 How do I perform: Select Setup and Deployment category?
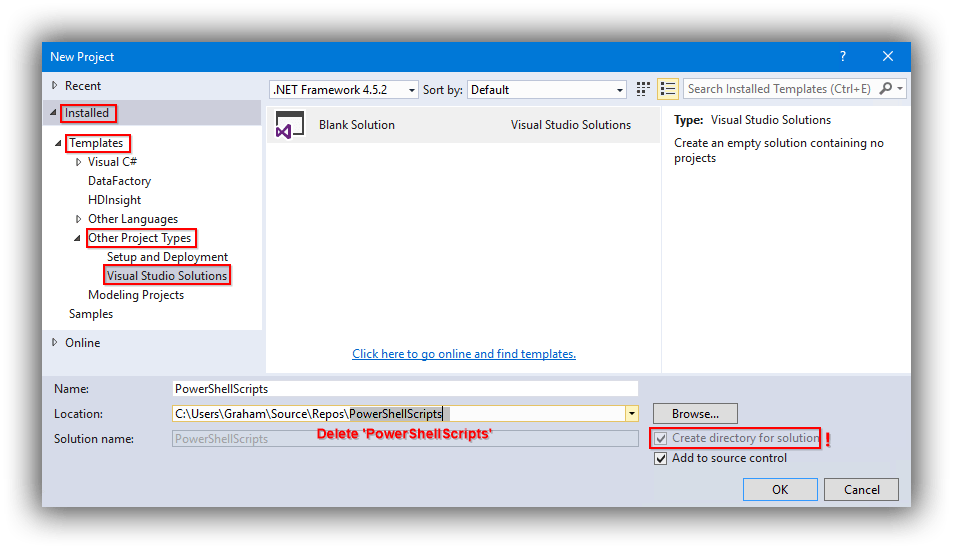[167, 257]
